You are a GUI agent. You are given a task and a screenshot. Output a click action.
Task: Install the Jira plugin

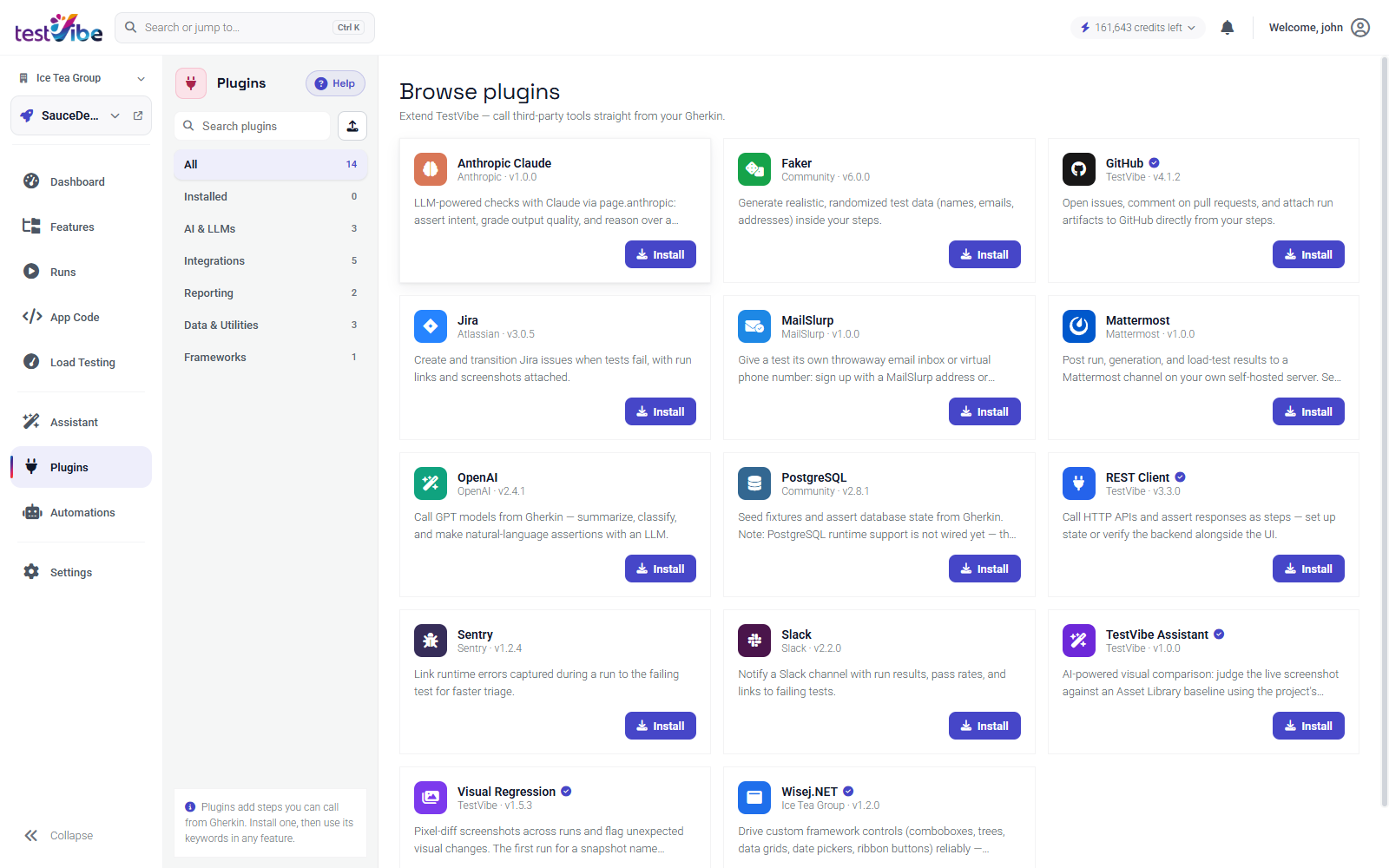[x=661, y=411]
